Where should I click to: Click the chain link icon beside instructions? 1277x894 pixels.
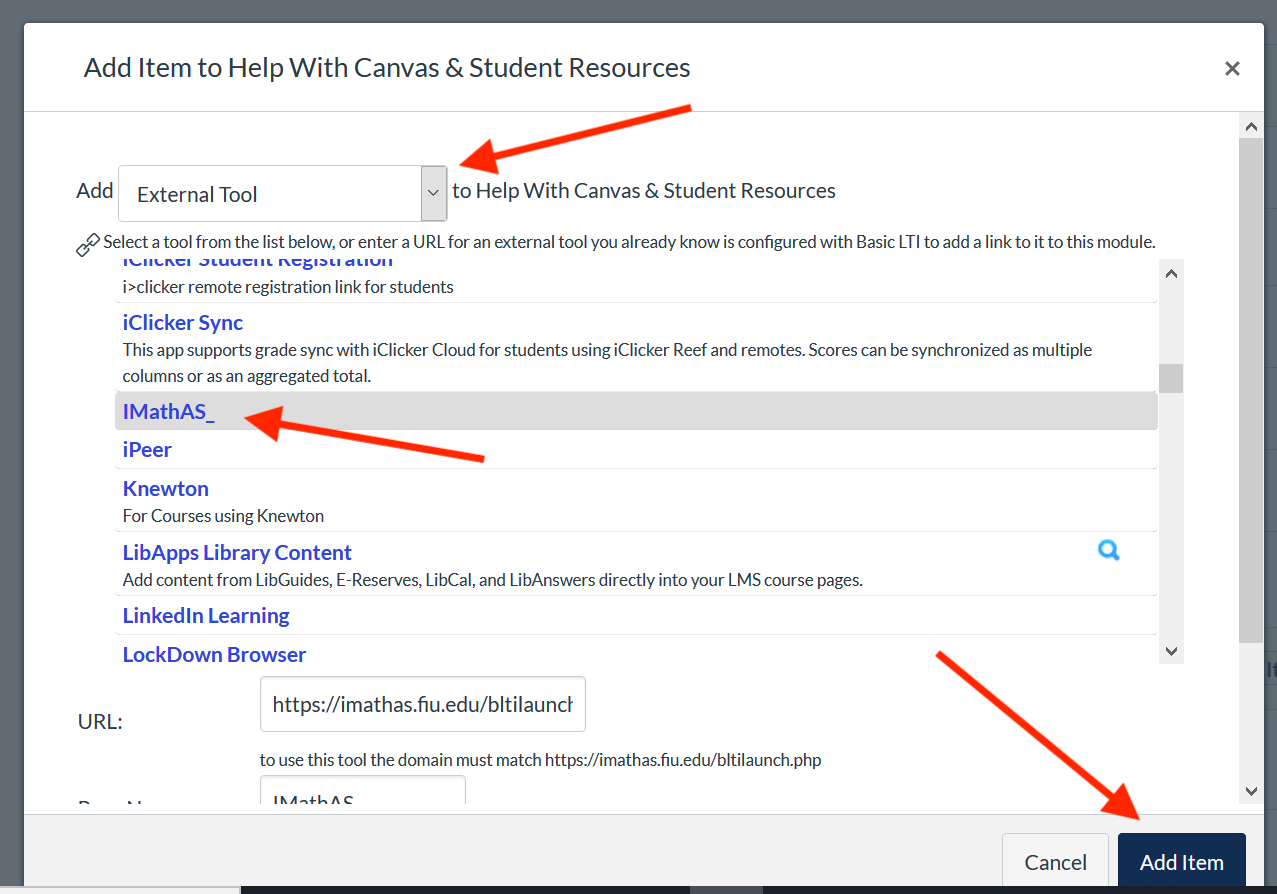pos(88,244)
